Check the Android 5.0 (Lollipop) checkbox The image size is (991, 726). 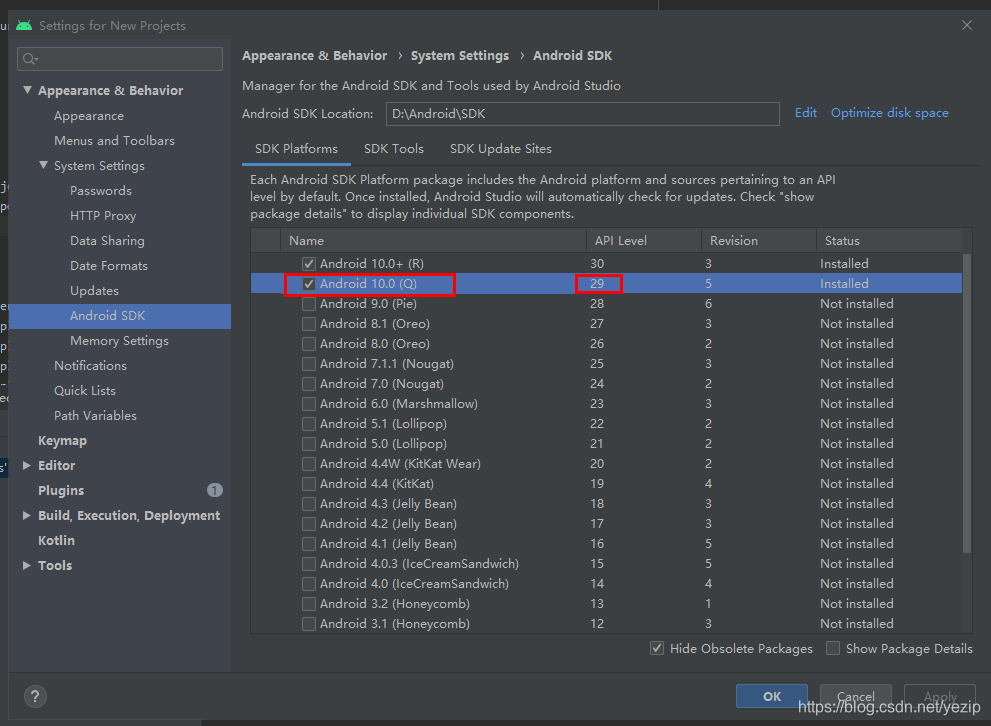(x=308, y=444)
